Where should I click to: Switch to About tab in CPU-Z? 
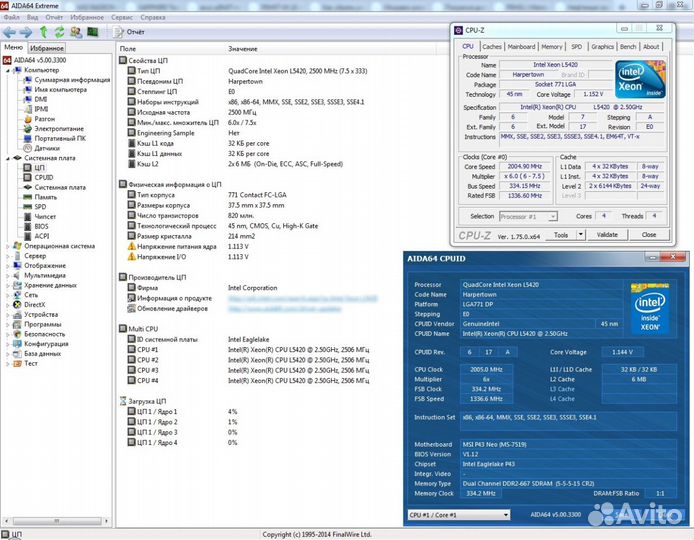pyautogui.click(x=651, y=46)
